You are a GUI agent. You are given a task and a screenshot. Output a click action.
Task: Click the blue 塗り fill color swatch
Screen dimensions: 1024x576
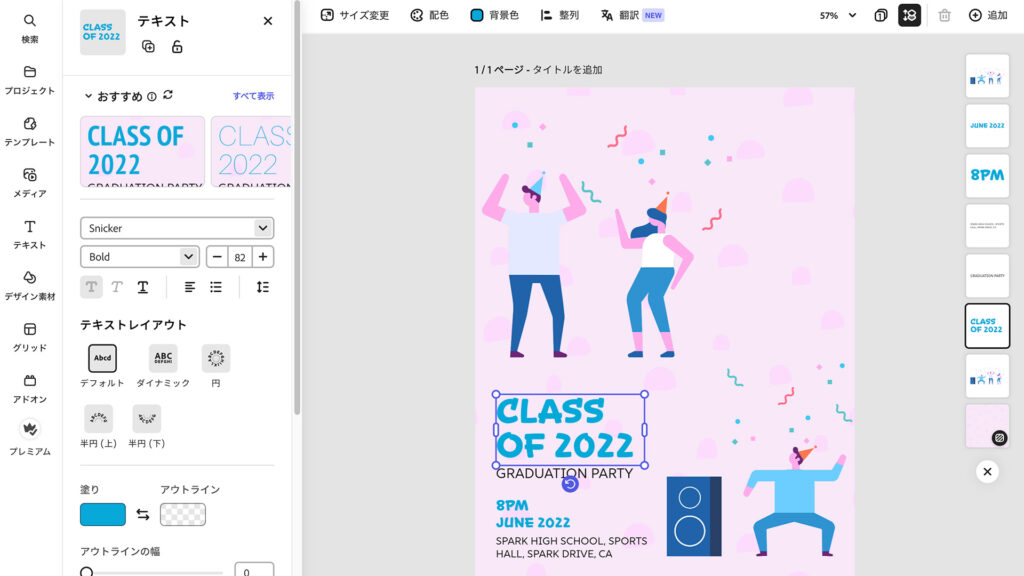[103, 515]
